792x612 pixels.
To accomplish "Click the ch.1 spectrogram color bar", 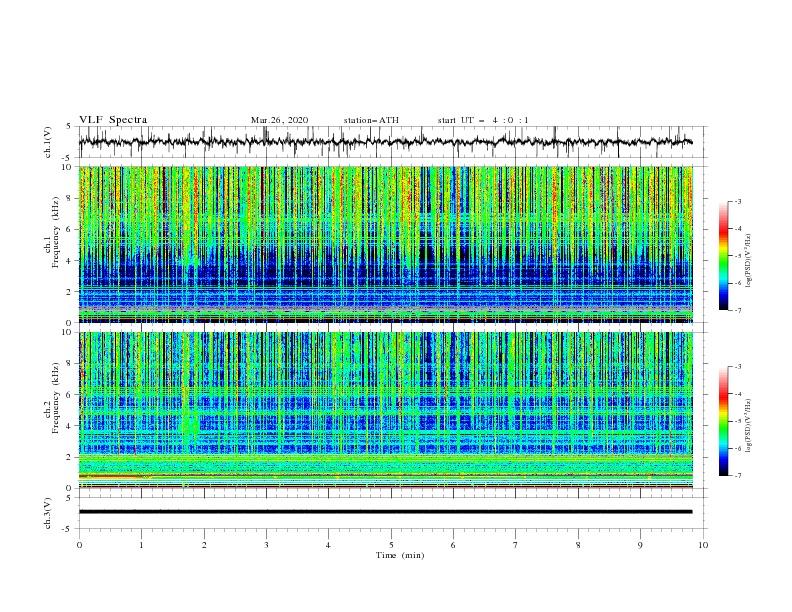I will (x=724, y=256).
